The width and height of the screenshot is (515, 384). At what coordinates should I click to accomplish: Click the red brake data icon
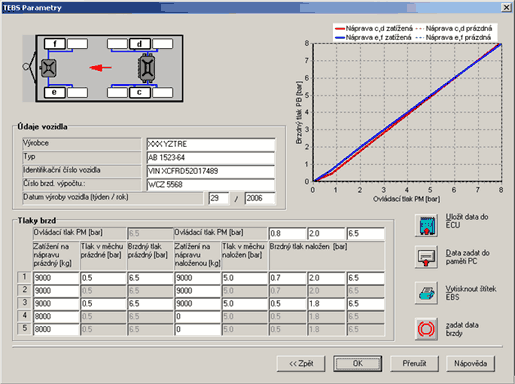point(426,329)
